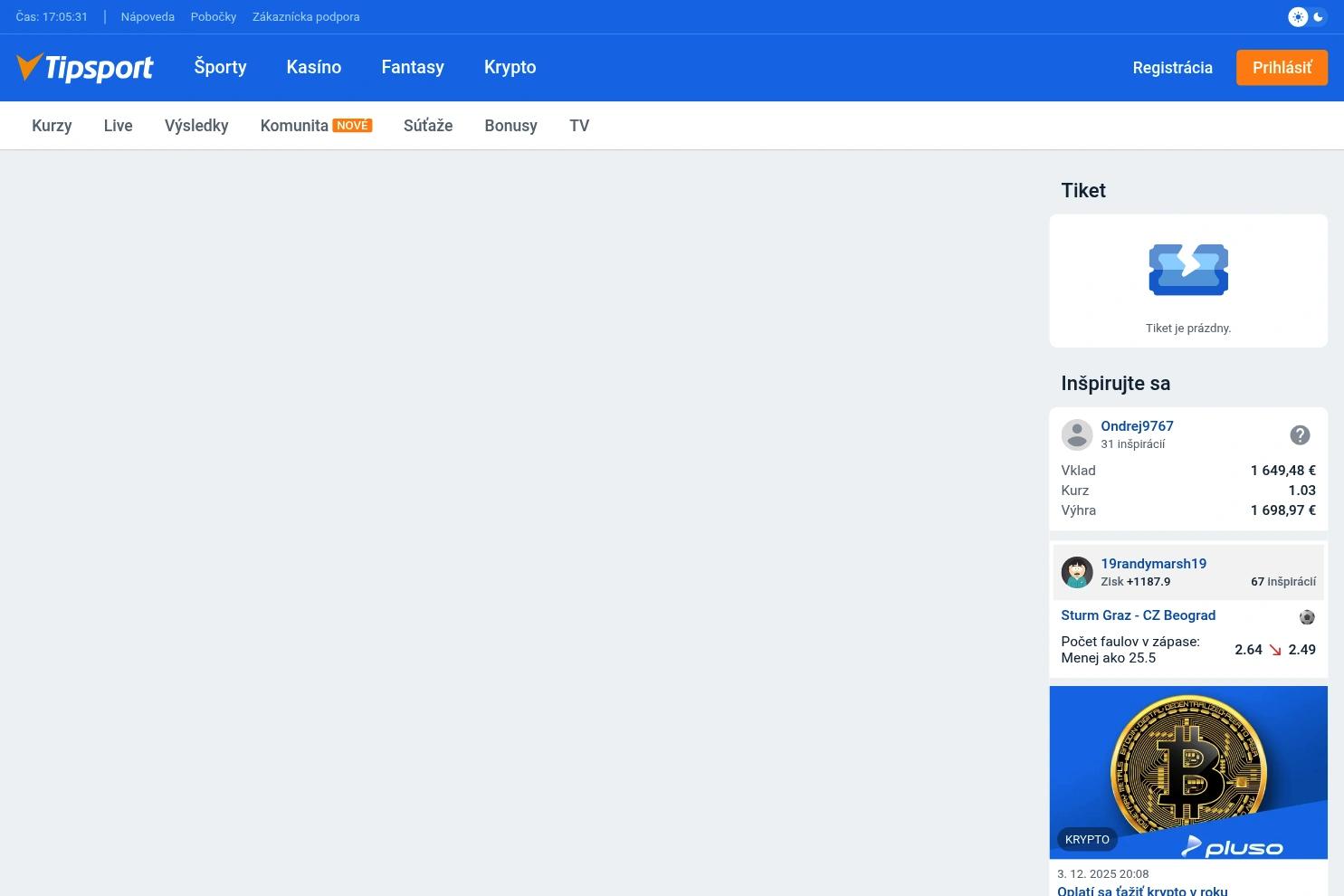Open the Sturm Graz - CZ Beograd match
The image size is (1344, 896).
[1138, 615]
